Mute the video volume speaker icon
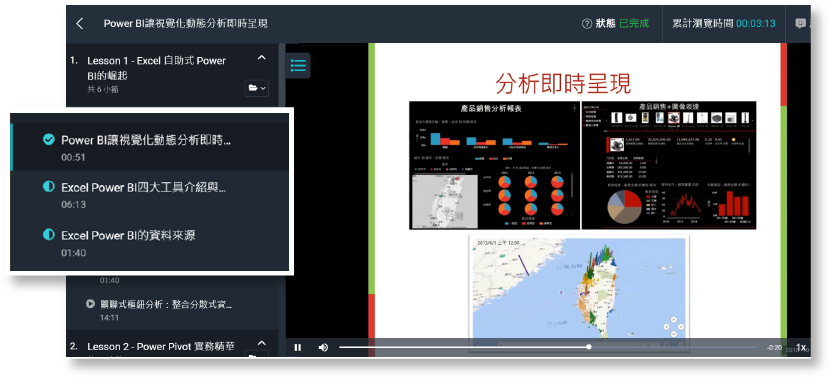This screenshot has height=390, width=840. click(x=323, y=347)
